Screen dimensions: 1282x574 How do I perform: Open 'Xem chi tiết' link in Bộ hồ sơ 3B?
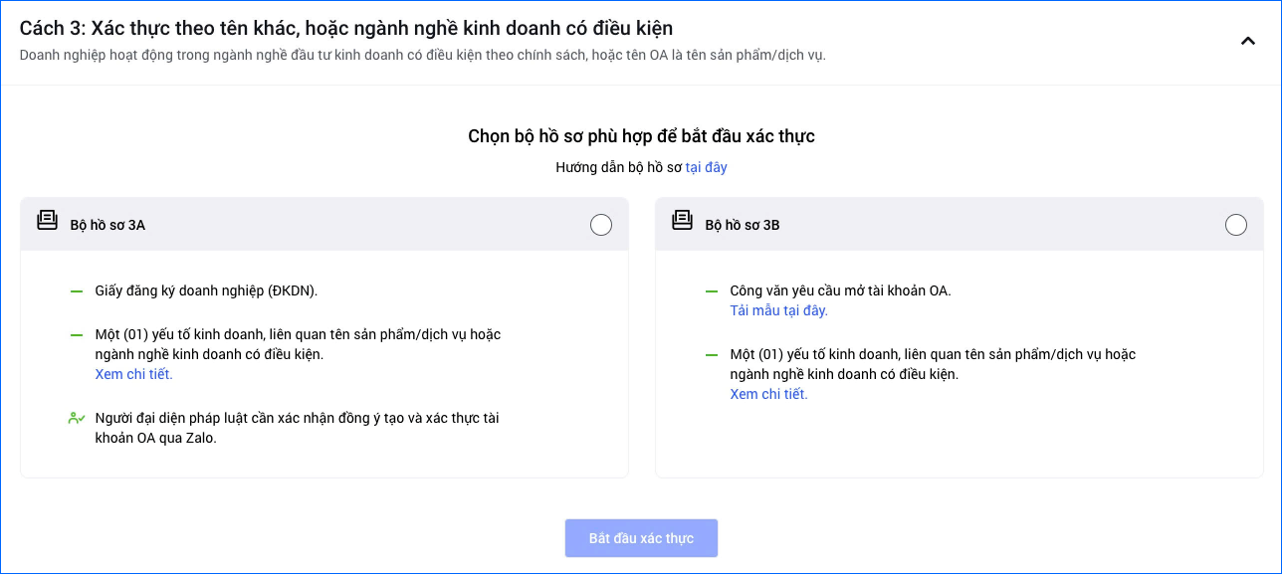[769, 394]
